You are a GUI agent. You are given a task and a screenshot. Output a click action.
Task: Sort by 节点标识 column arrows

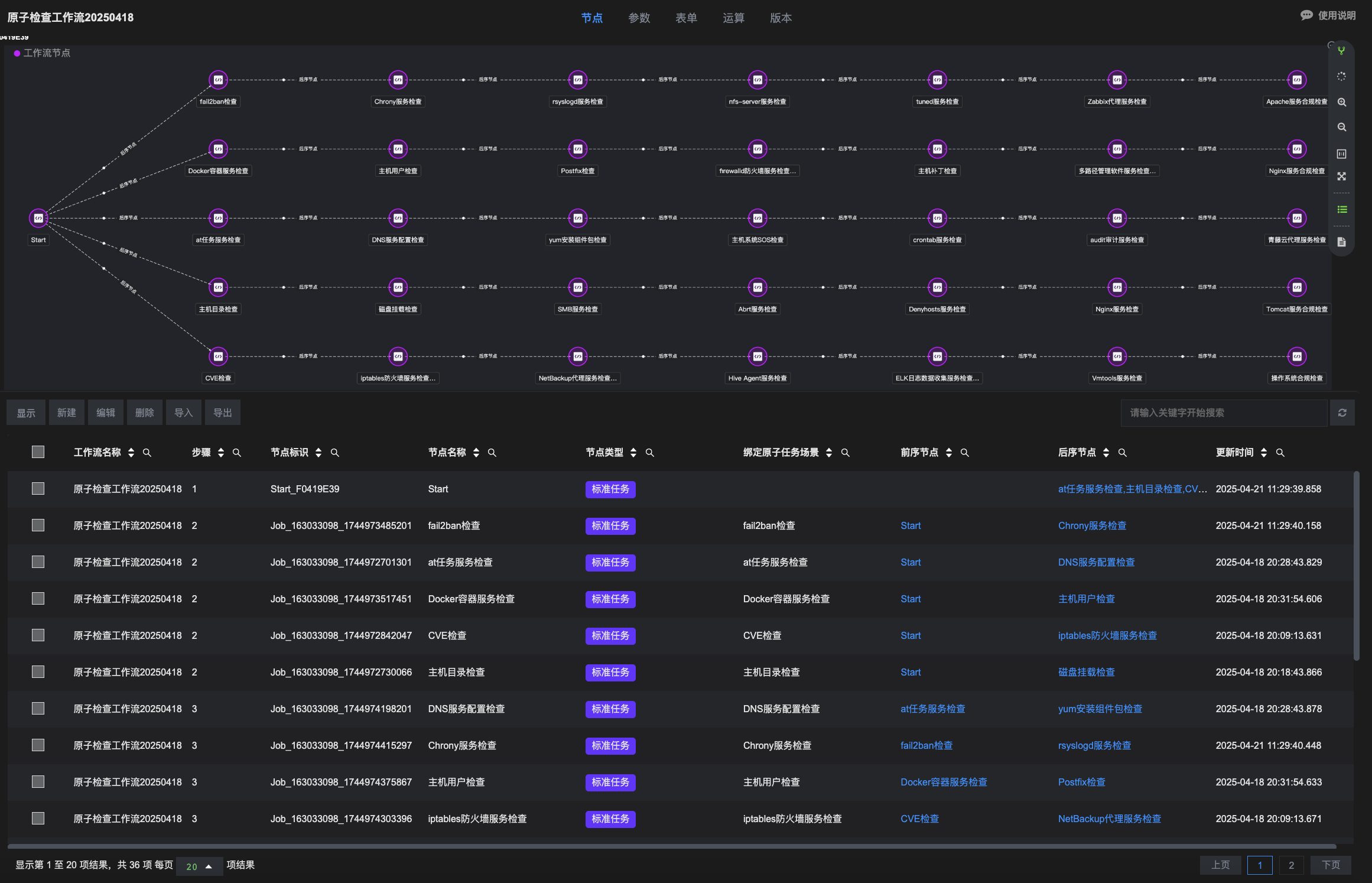click(x=318, y=453)
